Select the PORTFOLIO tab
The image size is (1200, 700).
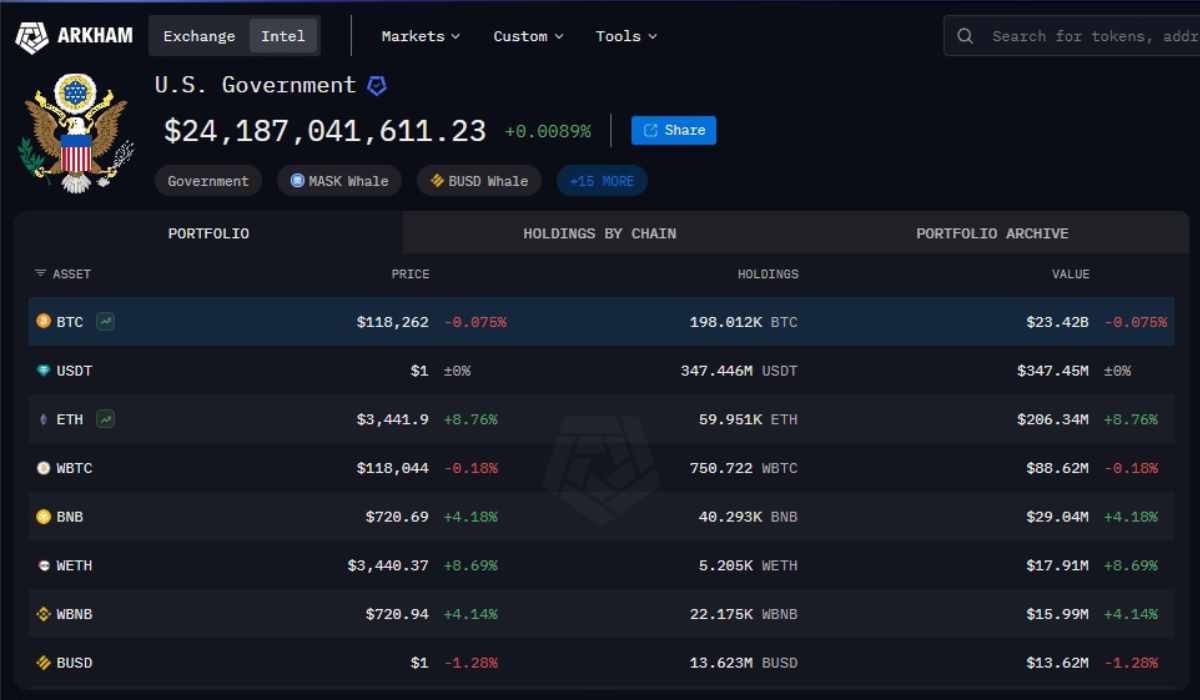tap(208, 233)
